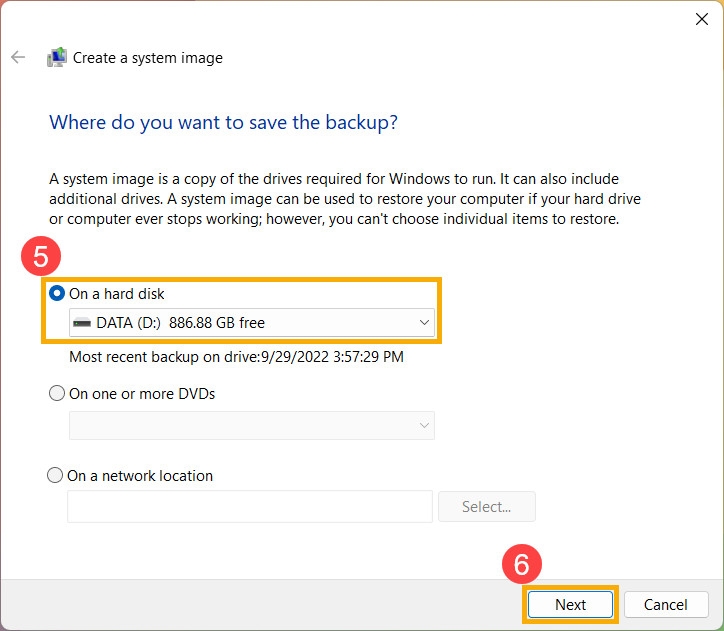Click the Create a system image wizard icon
The height and width of the screenshot is (631, 724).
point(57,58)
